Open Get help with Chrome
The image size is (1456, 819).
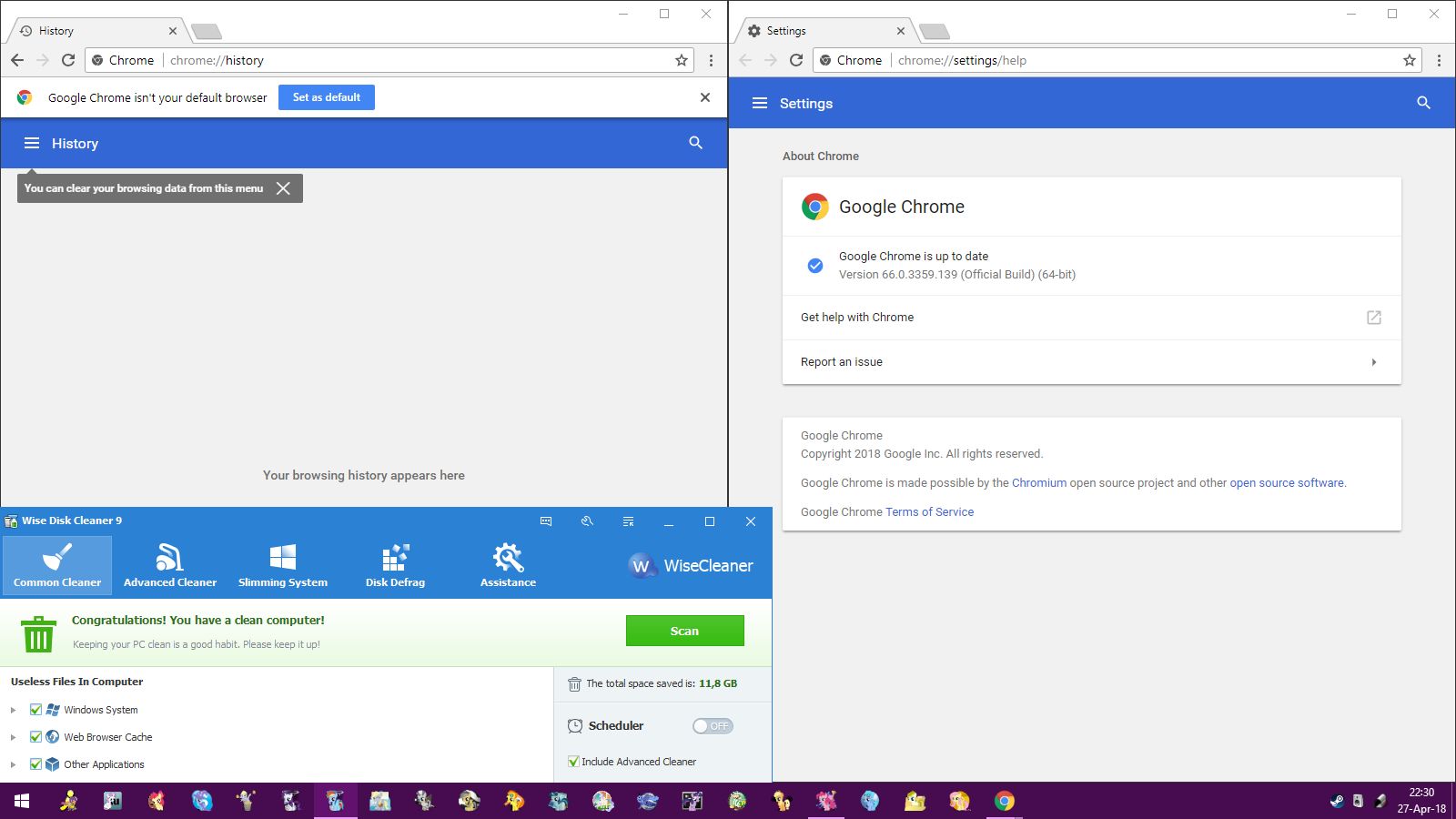click(1092, 318)
